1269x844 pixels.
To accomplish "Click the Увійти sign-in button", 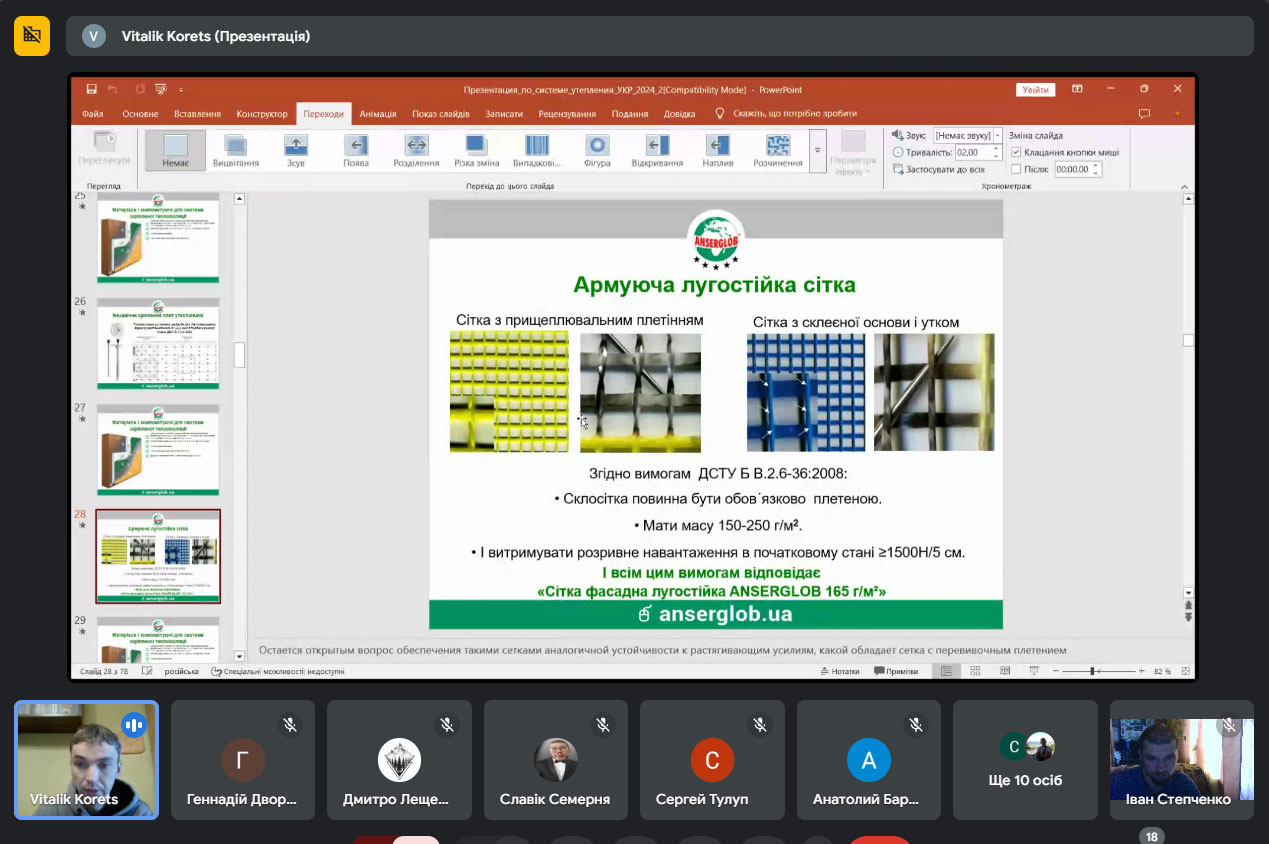I will [1036, 89].
